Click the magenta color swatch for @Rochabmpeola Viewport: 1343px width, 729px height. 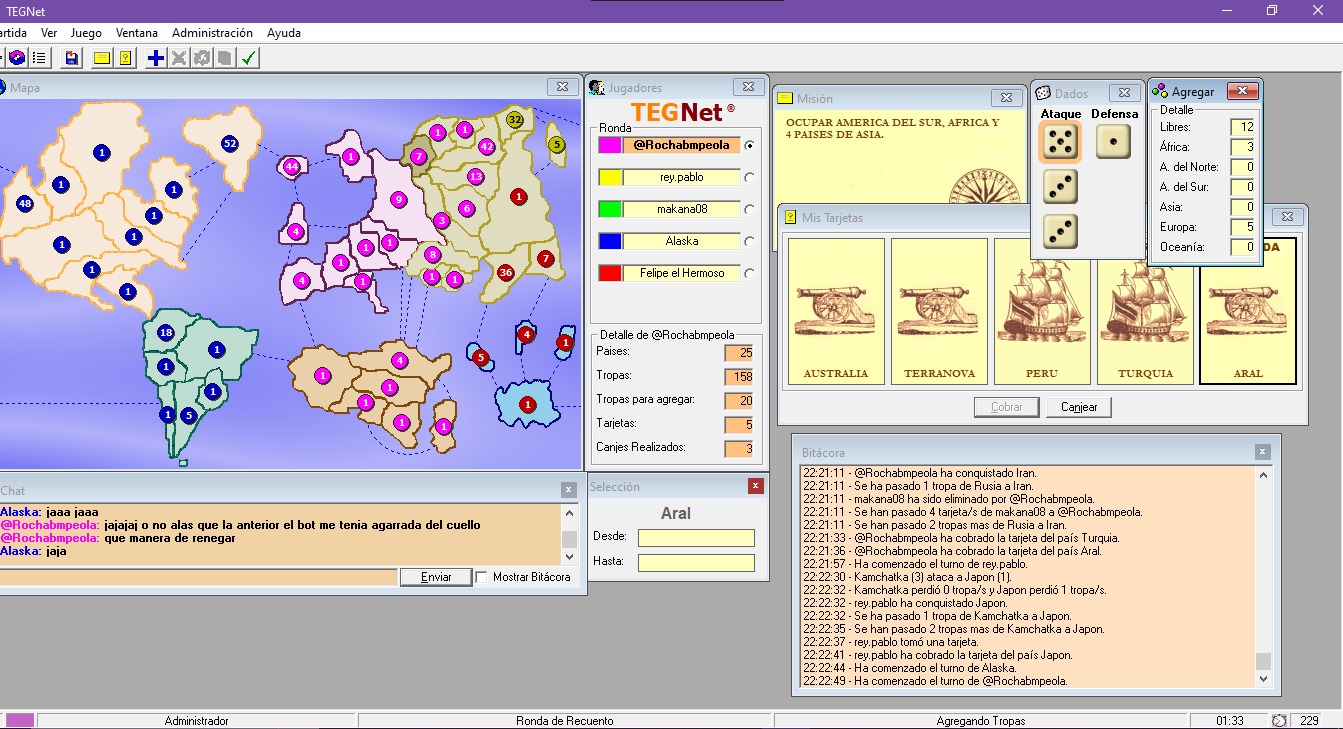pos(610,145)
